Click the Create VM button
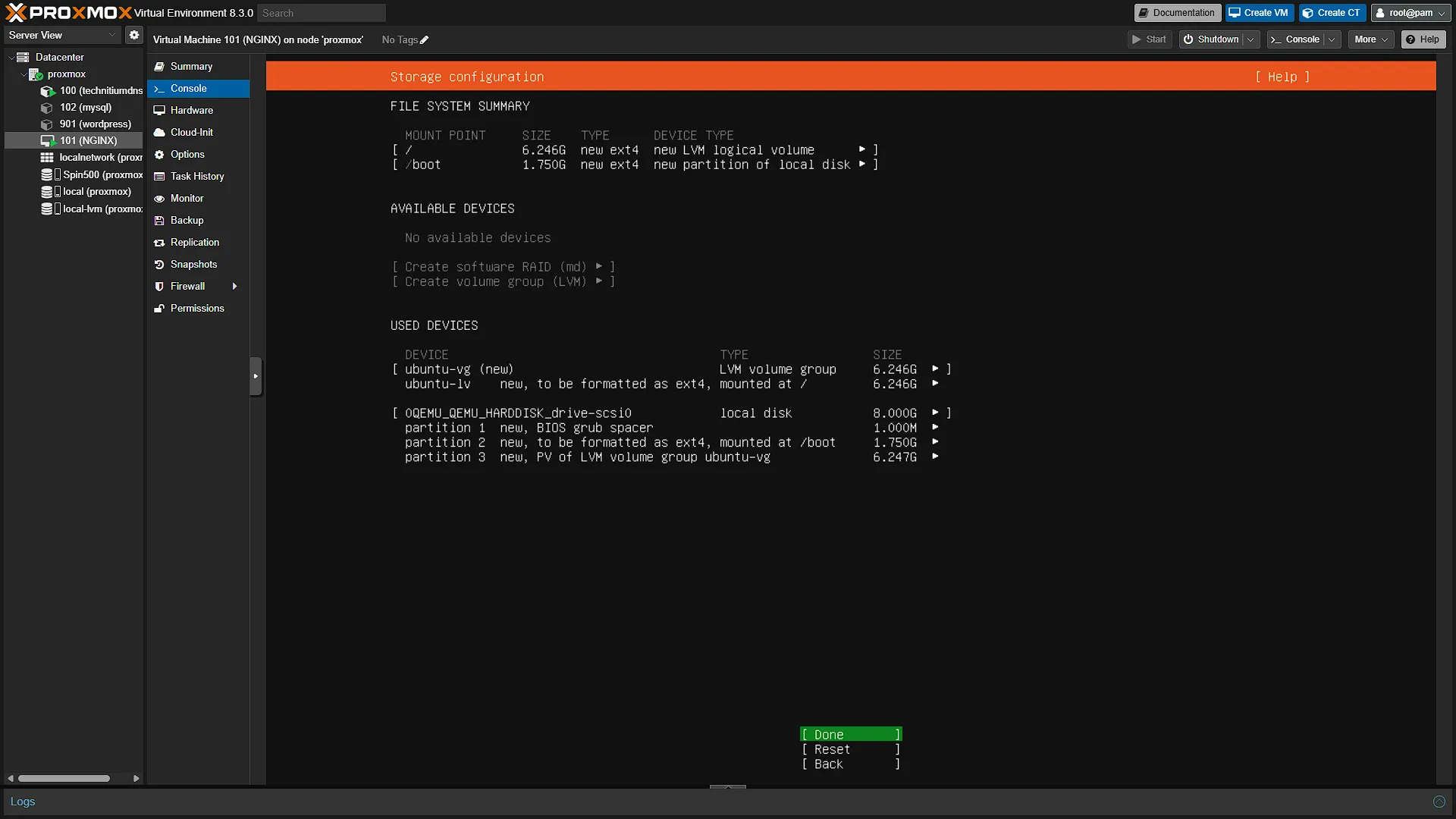The image size is (1456, 819). click(1259, 13)
